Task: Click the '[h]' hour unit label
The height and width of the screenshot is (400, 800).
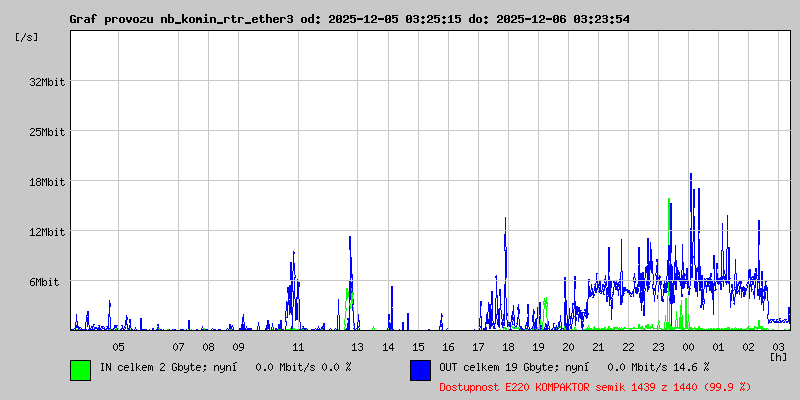Action: point(778,356)
